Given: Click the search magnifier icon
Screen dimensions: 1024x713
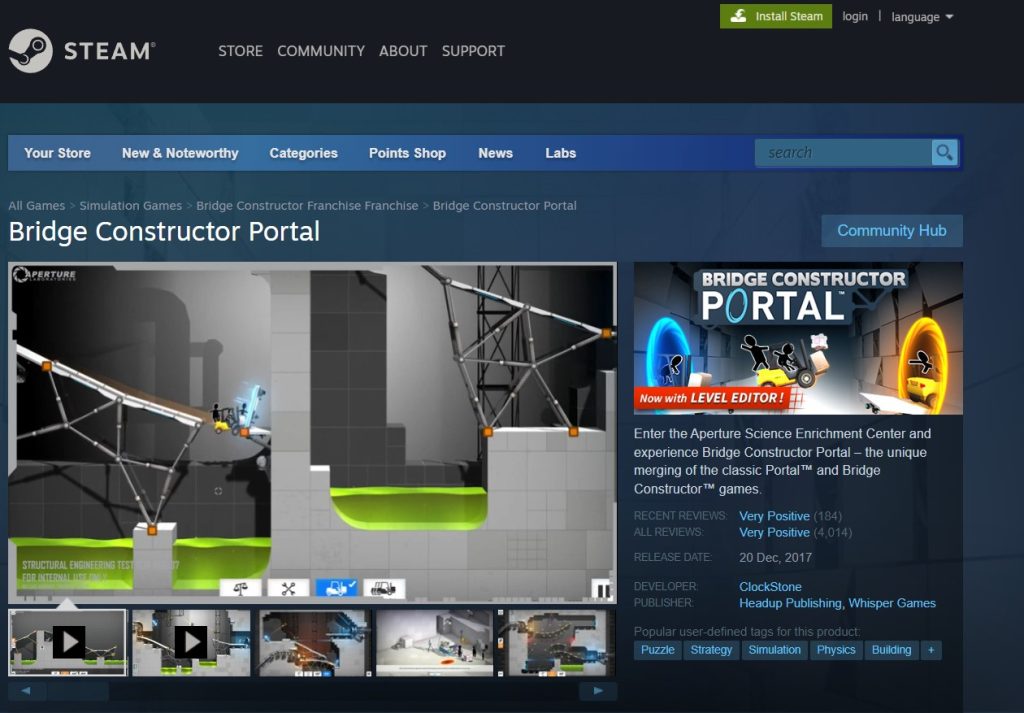Looking at the screenshot, I should 944,153.
